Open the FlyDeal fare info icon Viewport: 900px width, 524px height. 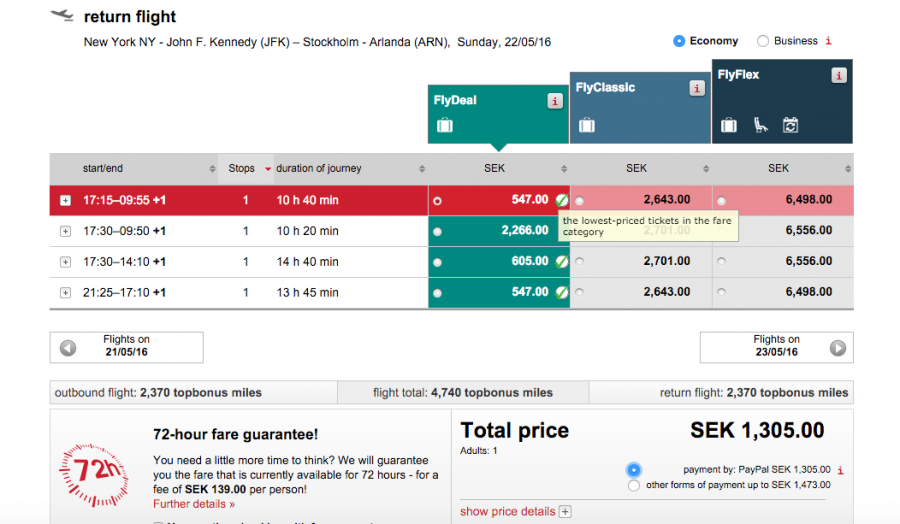pyautogui.click(x=554, y=101)
